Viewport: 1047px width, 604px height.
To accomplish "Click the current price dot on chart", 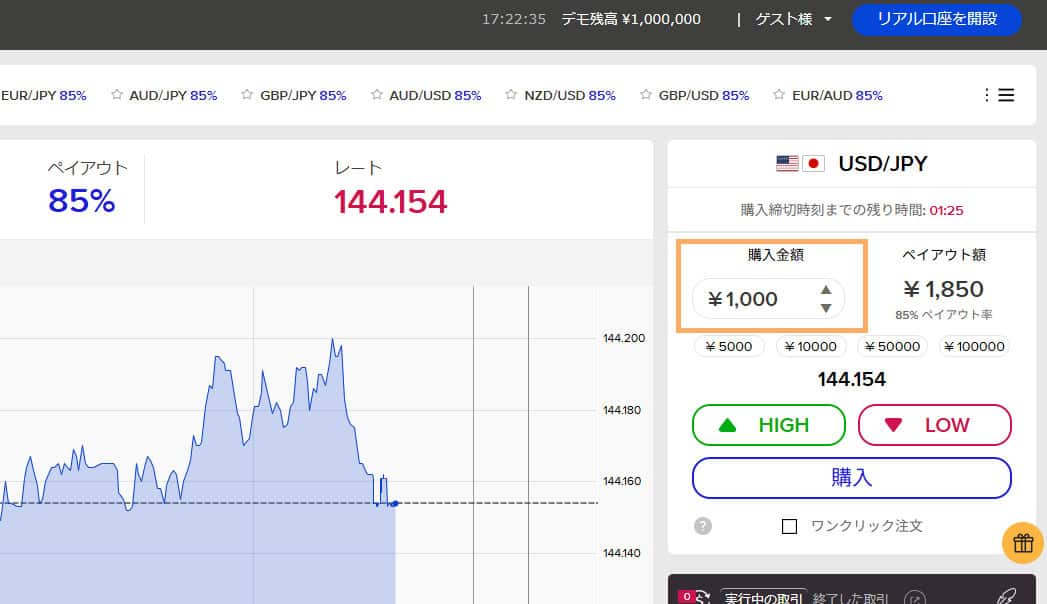I will click(x=395, y=504).
